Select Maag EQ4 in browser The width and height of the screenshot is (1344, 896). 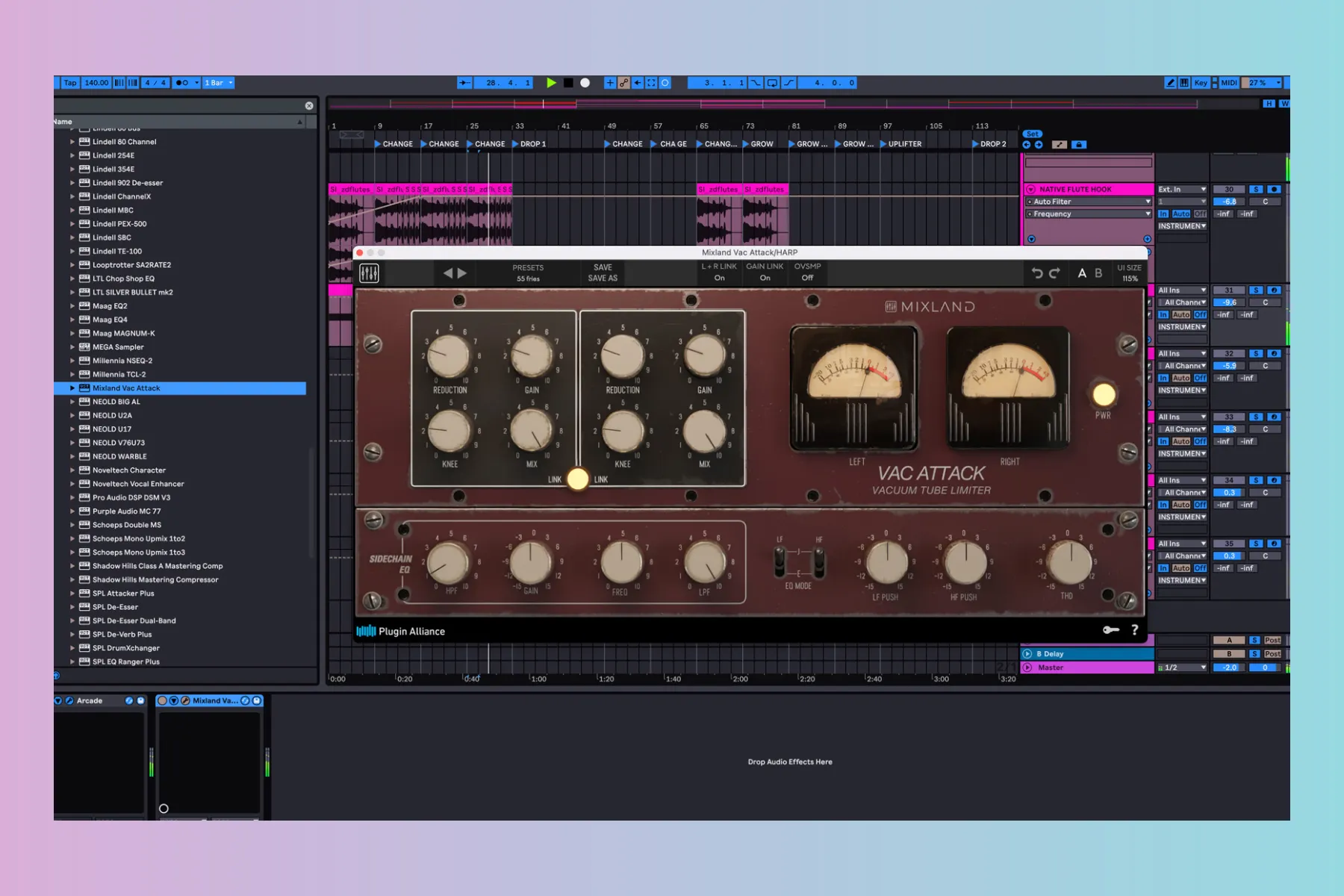(x=110, y=320)
